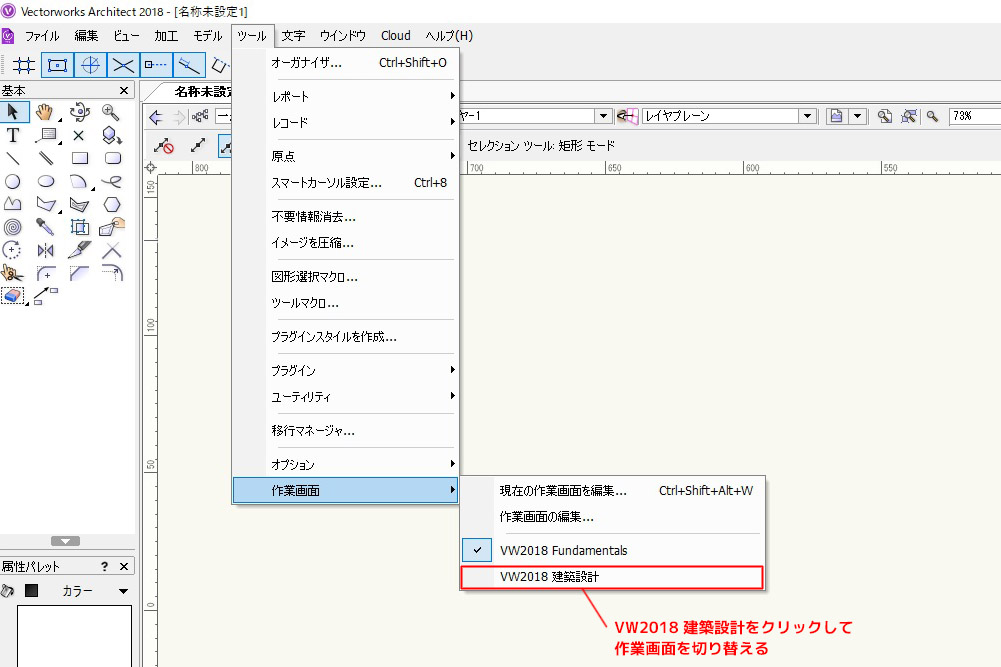Select the Spiral tool
The width and height of the screenshot is (1001, 667).
(13, 227)
